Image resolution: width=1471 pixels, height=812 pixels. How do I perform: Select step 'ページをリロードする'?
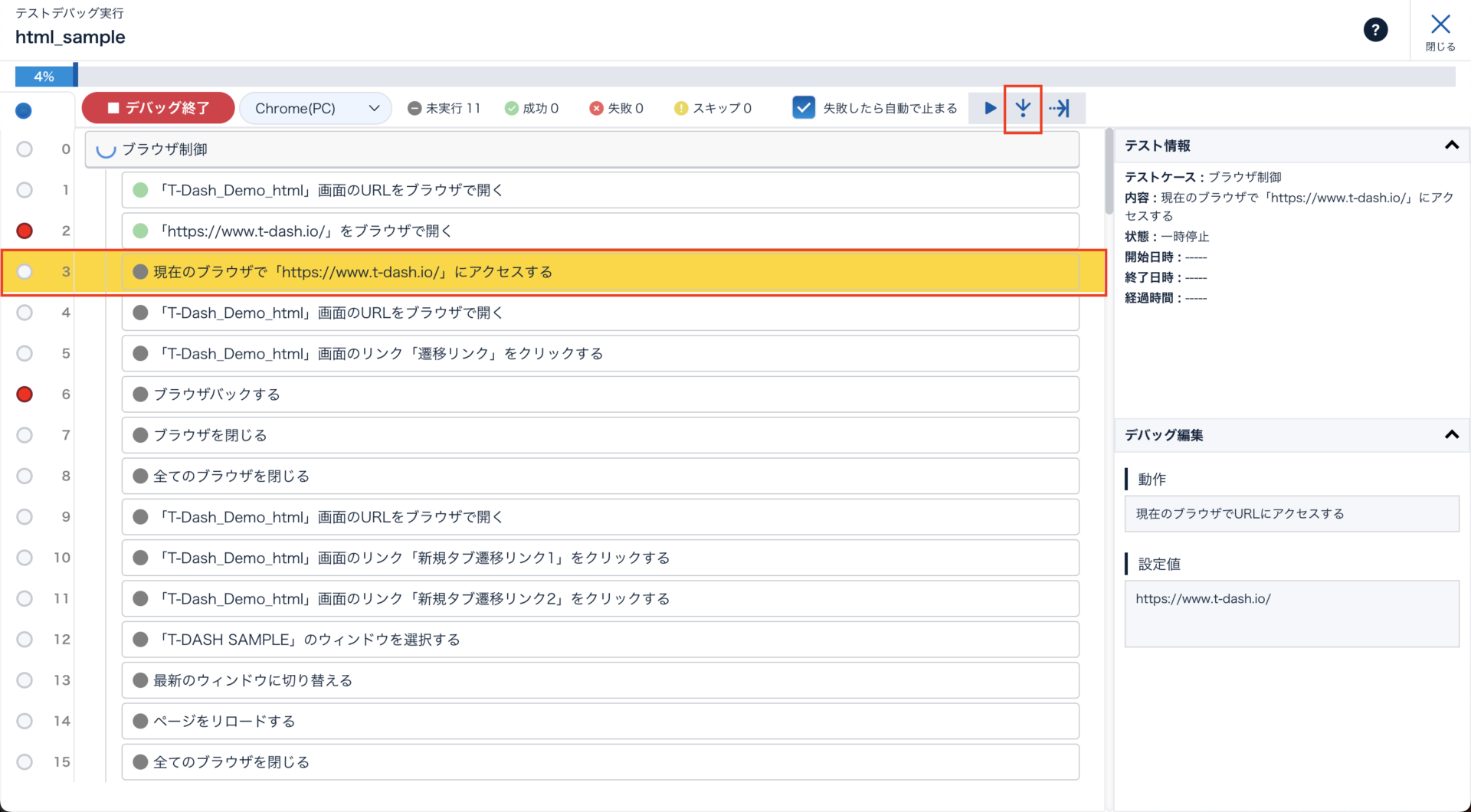coord(599,722)
